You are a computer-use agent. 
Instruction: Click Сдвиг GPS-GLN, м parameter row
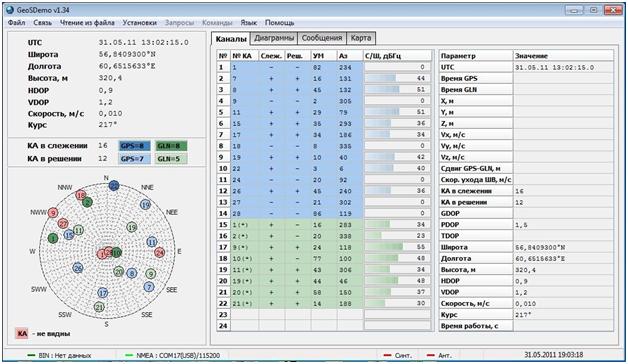(526, 169)
